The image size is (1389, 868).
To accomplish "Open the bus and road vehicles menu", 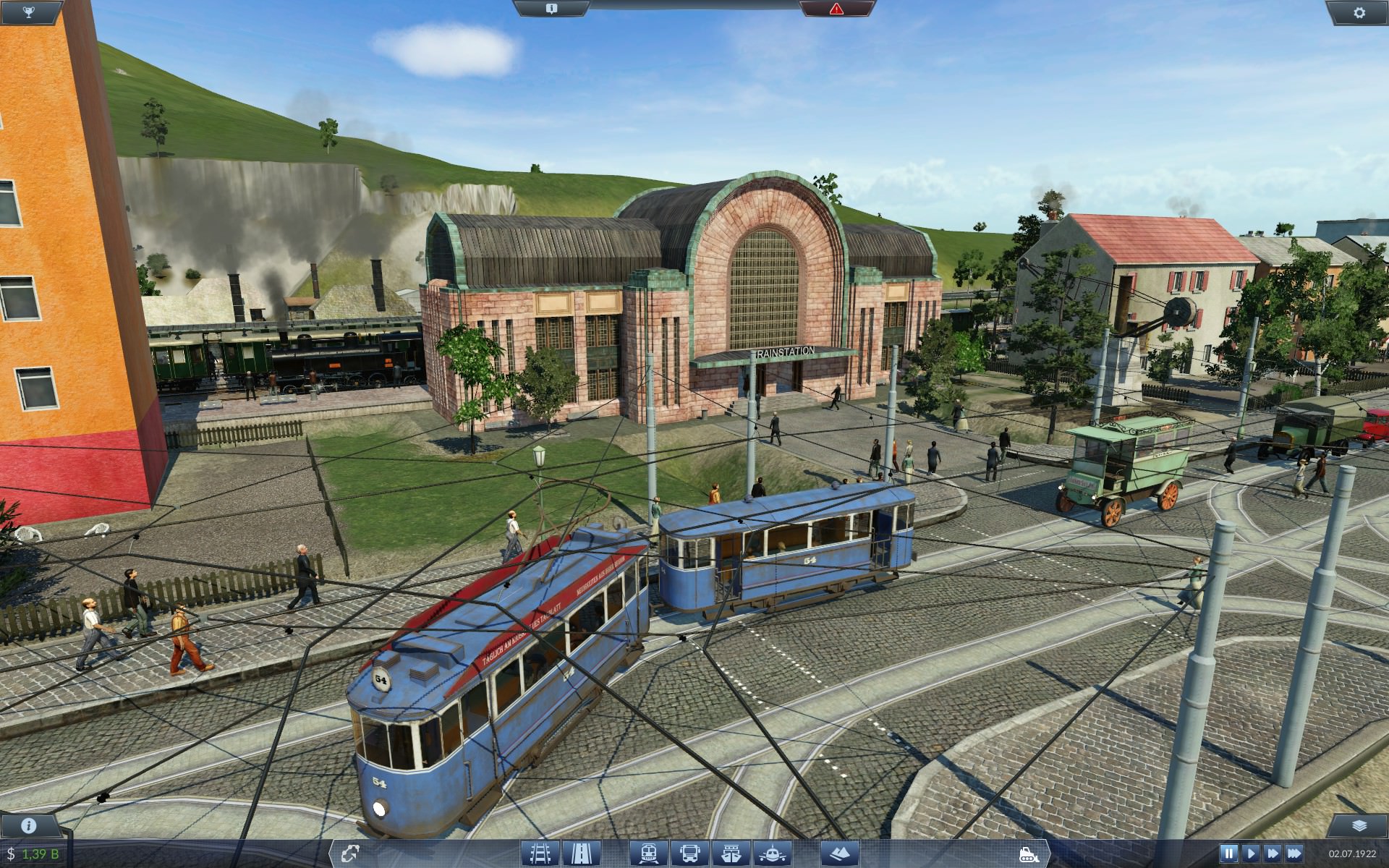I will coord(689,854).
